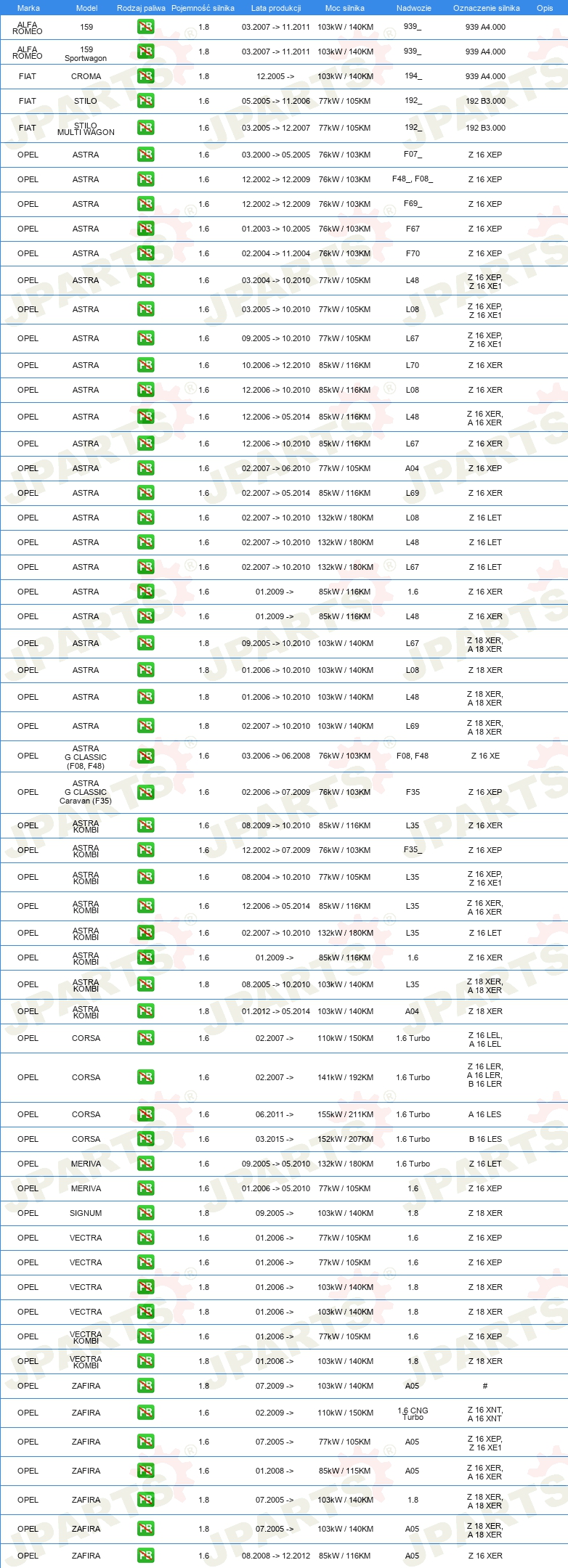
Task: Select body code F48_, F08_
Action: [413, 179]
